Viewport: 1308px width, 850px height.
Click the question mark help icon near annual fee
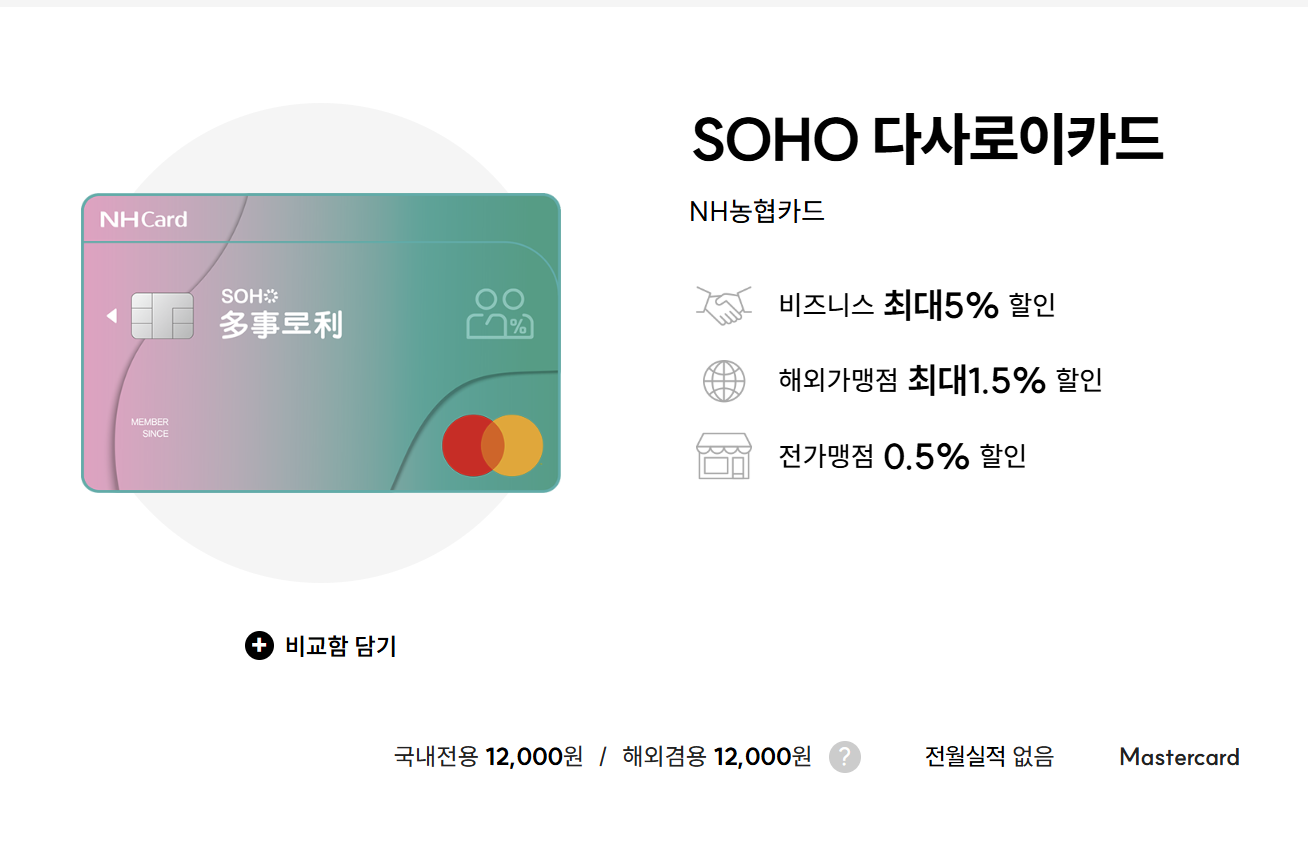pos(843,757)
